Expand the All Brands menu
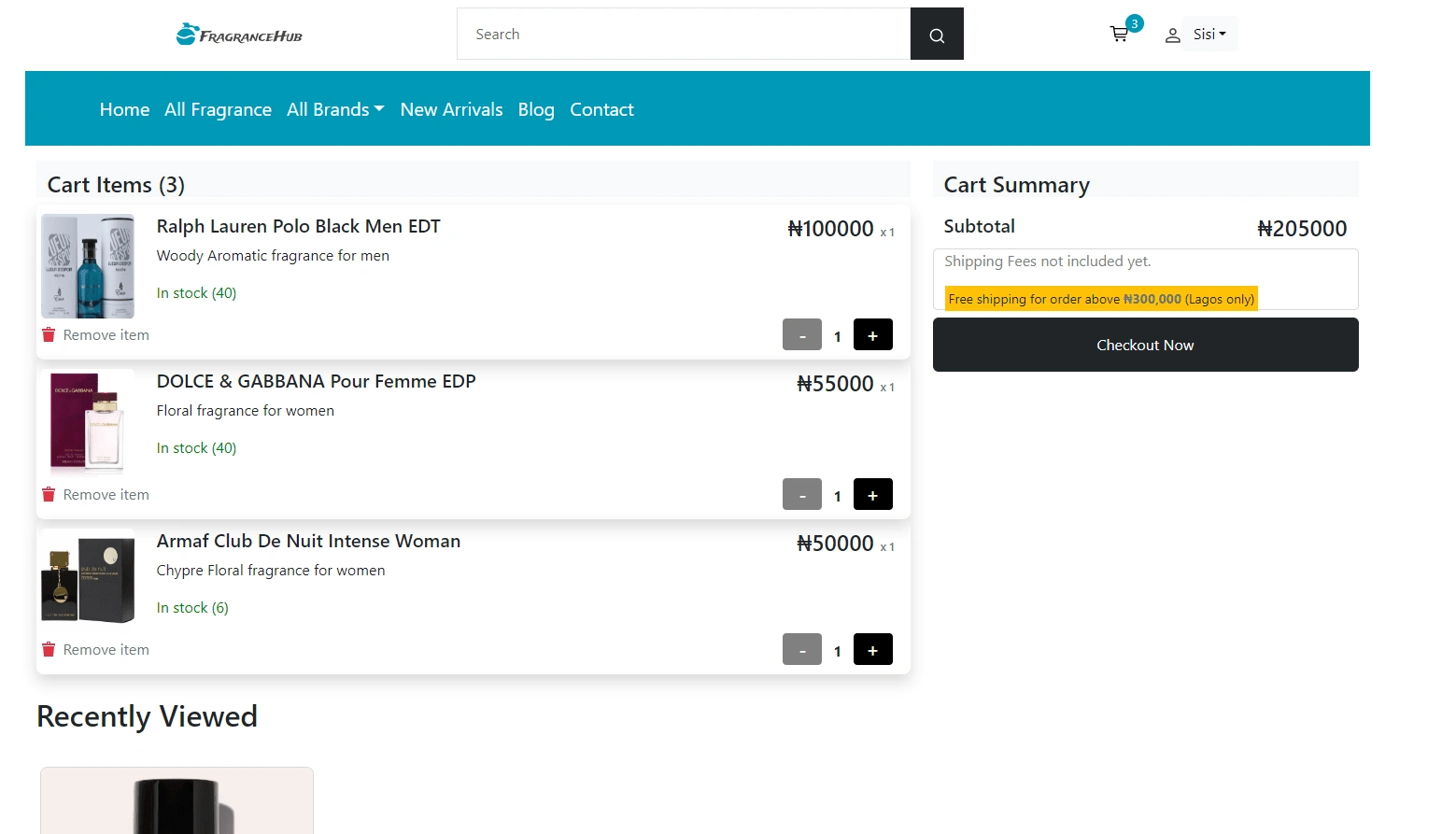 pos(335,109)
